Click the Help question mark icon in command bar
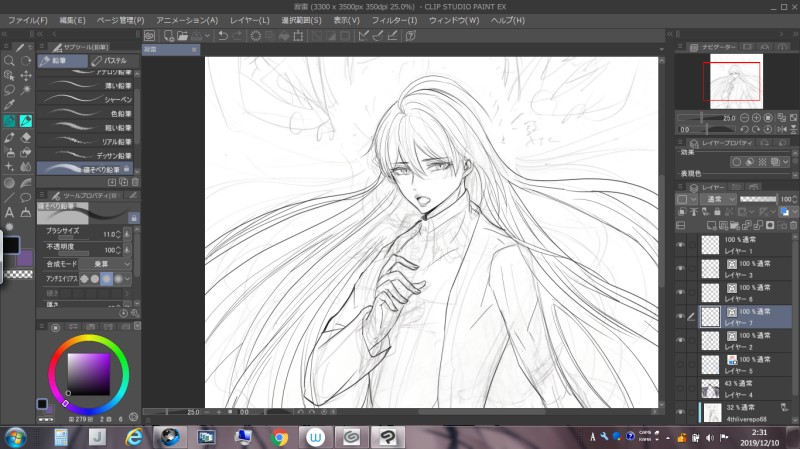This screenshot has width=800, height=449. click(411, 36)
